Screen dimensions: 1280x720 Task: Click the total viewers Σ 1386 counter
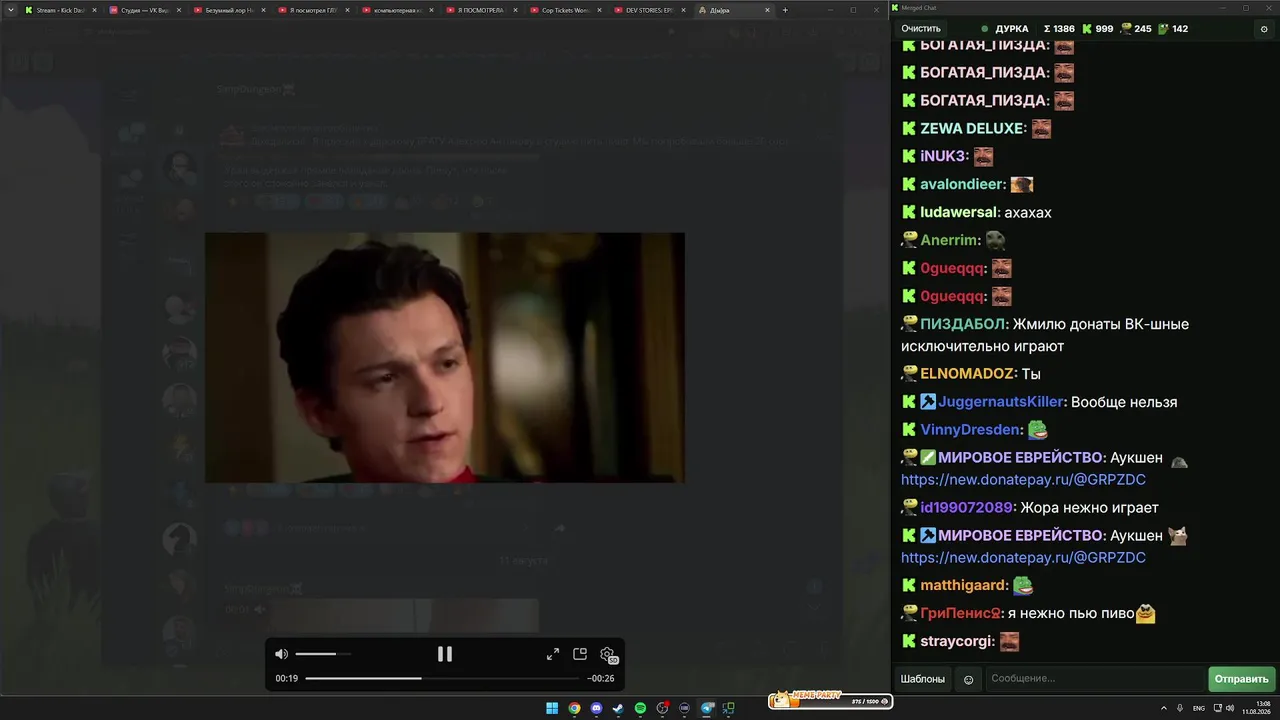[1058, 29]
